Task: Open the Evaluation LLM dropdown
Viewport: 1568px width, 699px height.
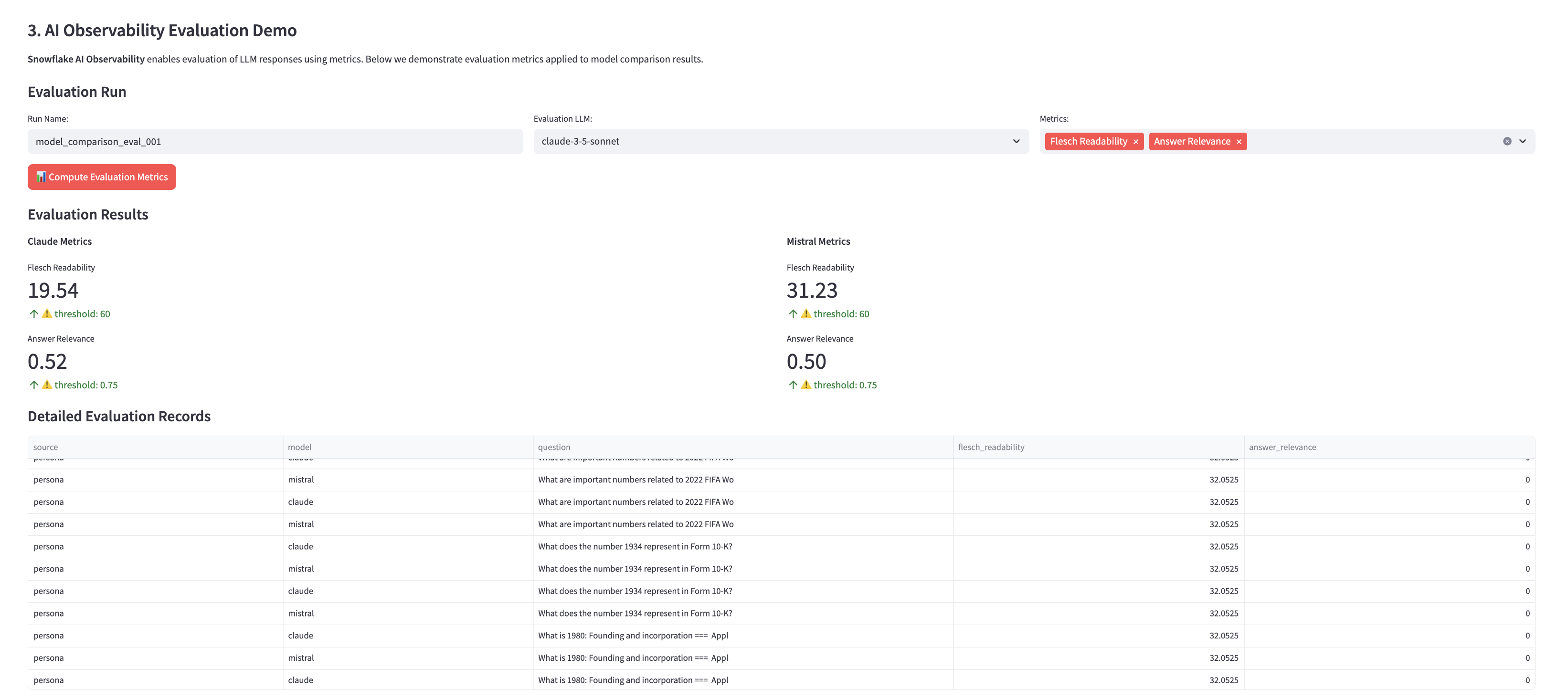Action: pyautogui.click(x=780, y=141)
